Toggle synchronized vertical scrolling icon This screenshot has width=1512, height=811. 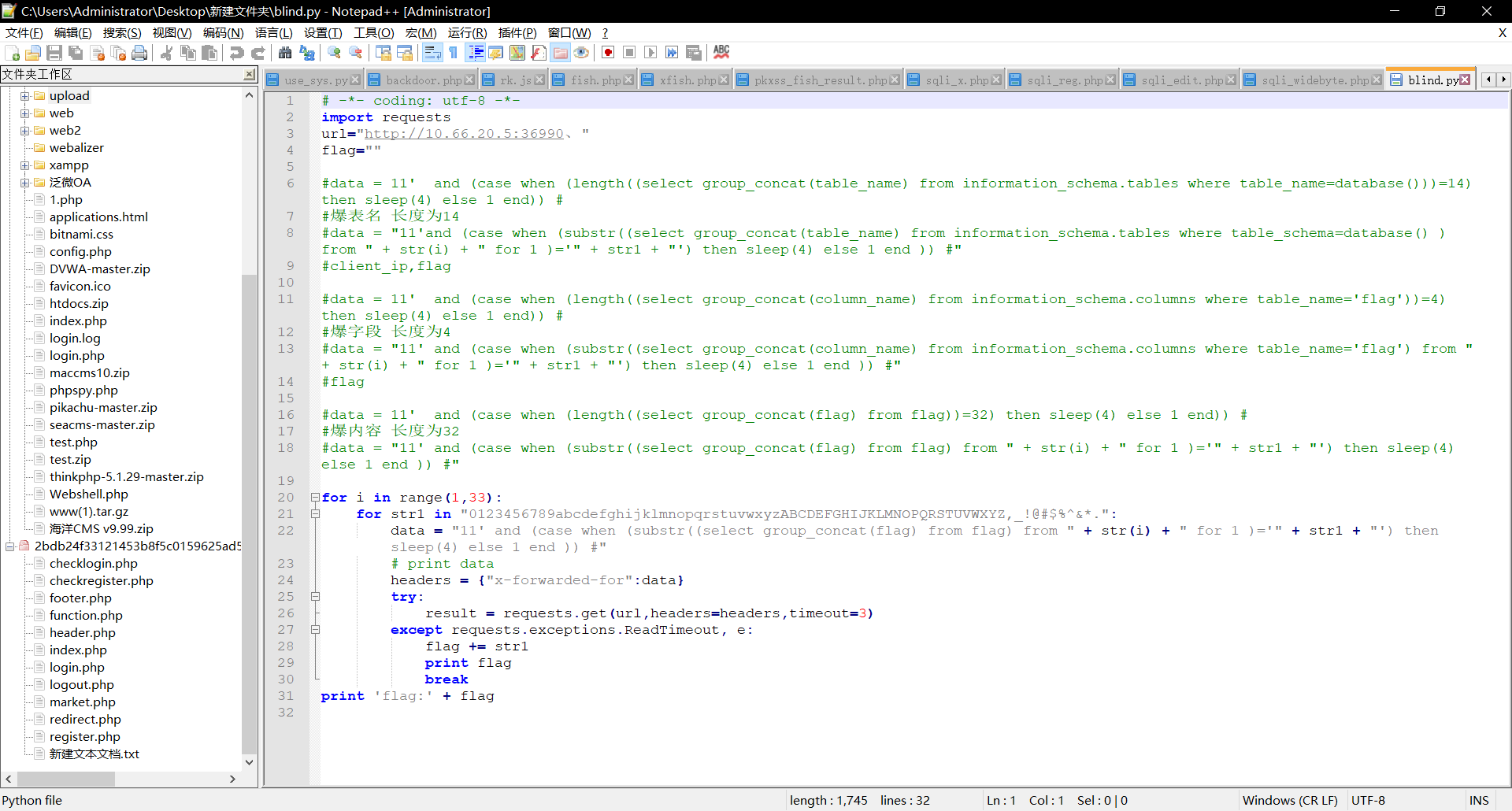(384, 53)
